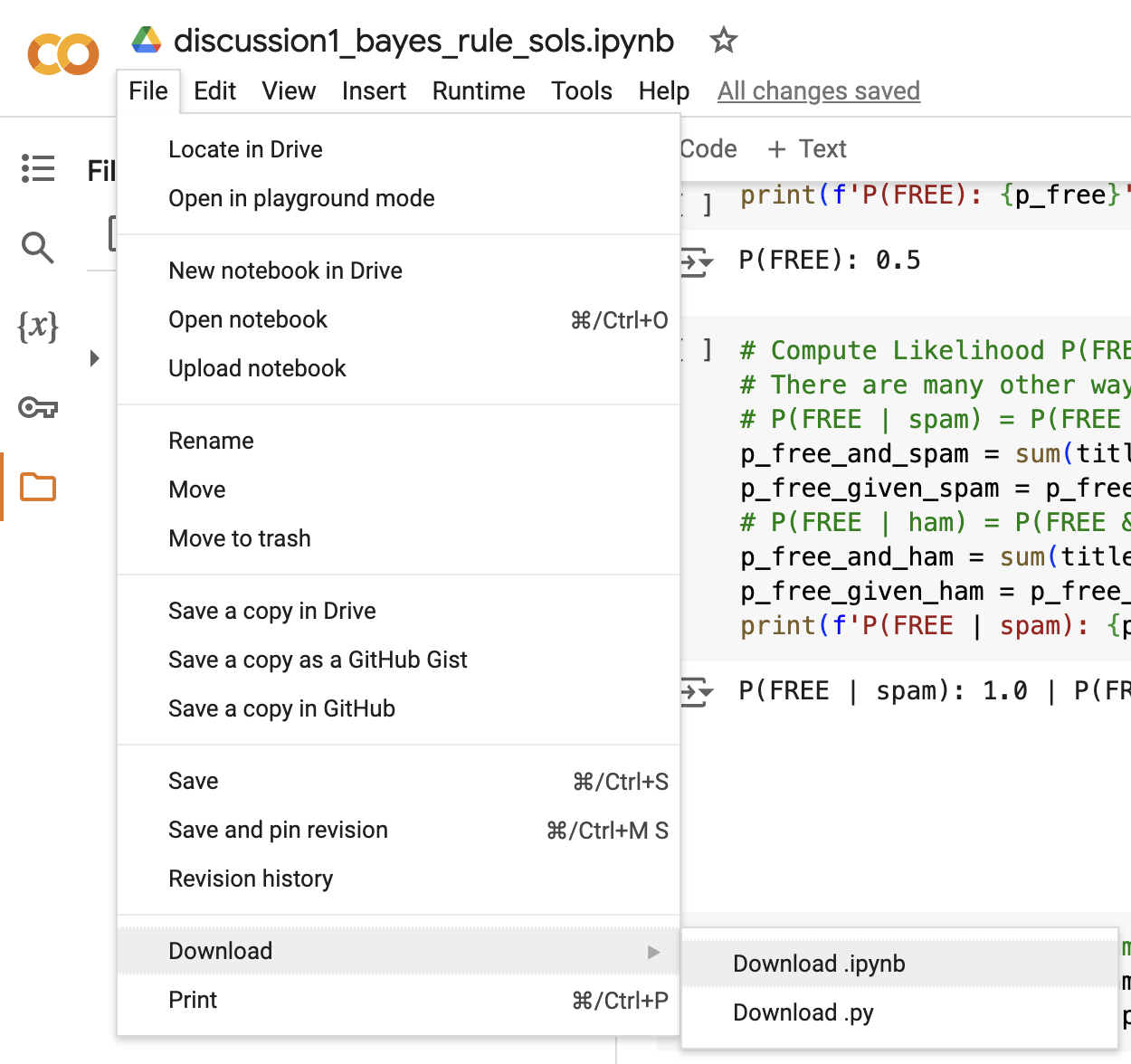
Task: Collapse the File menu by clicking File
Action: 147,90
